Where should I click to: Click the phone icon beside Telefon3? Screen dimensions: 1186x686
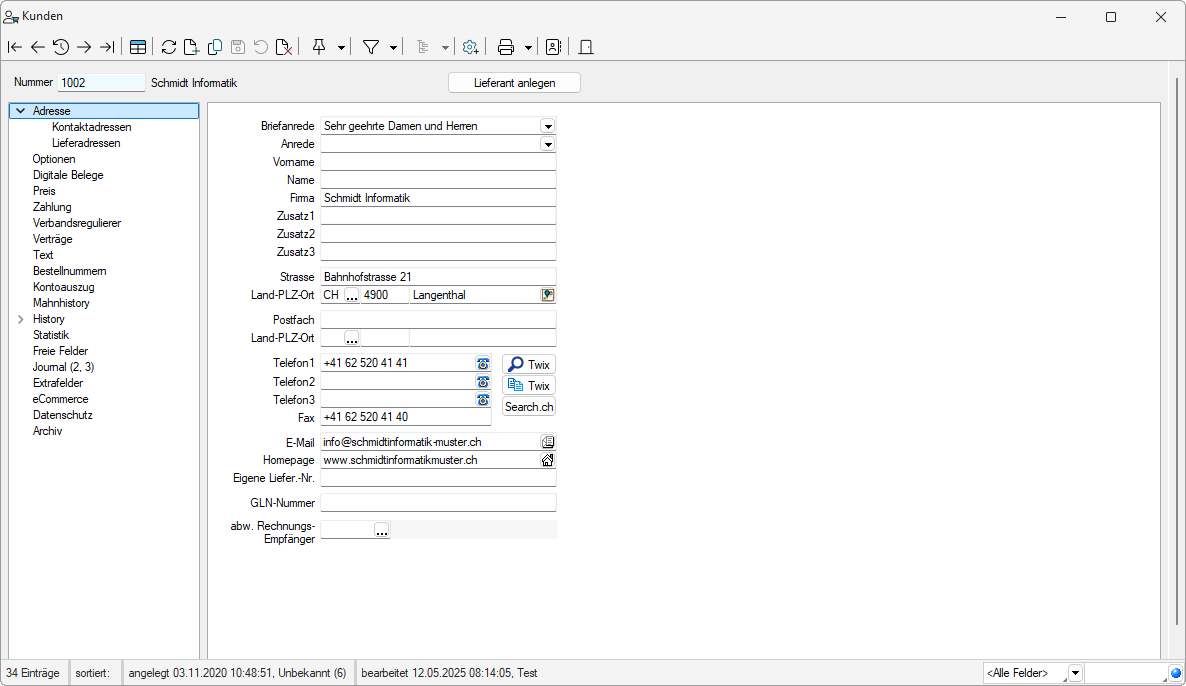483,399
